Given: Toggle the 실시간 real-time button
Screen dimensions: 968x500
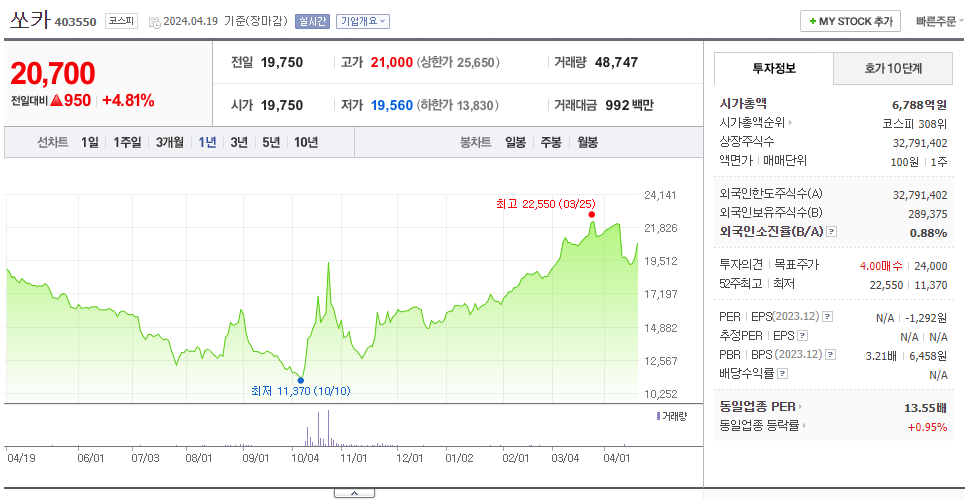Looking at the screenshot, I should pyautogui.click(x=312, y=21).
